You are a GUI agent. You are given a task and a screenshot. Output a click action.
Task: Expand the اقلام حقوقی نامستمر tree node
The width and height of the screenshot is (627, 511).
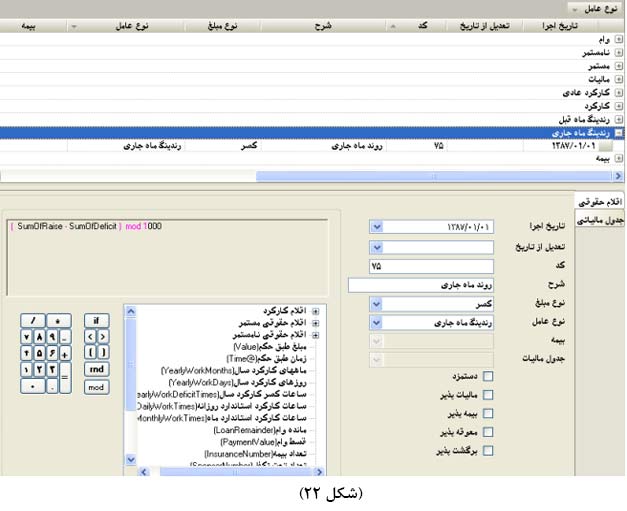315,335
